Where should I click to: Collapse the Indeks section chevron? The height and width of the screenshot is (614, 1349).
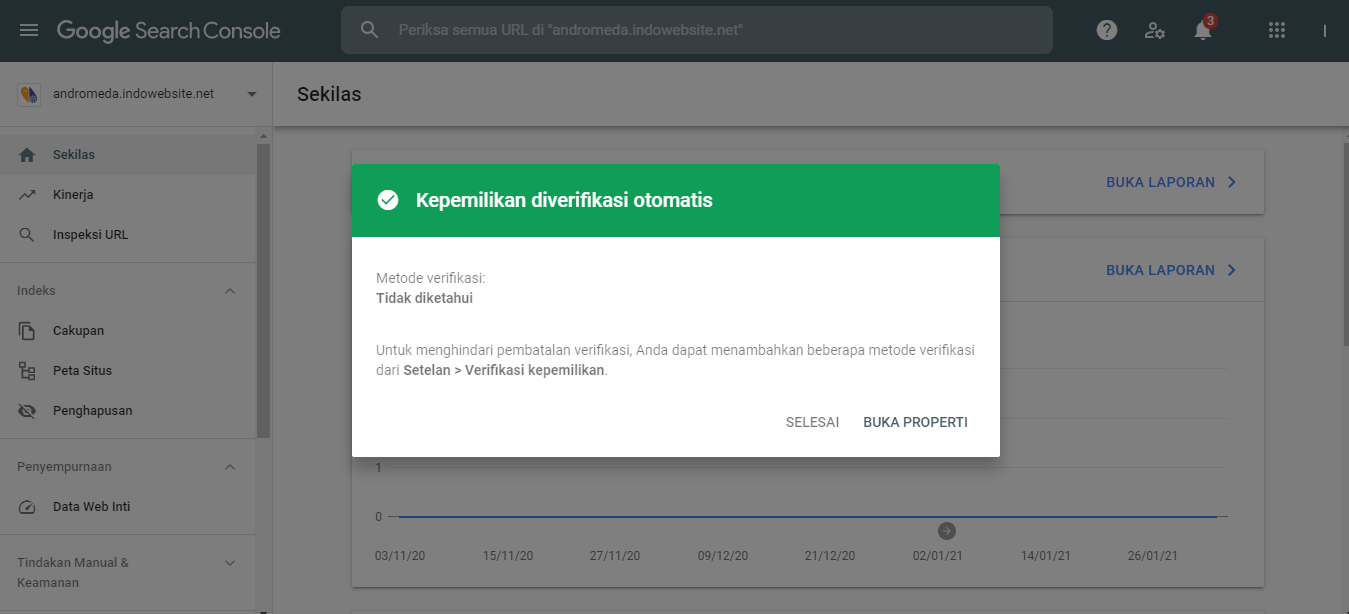230,290
